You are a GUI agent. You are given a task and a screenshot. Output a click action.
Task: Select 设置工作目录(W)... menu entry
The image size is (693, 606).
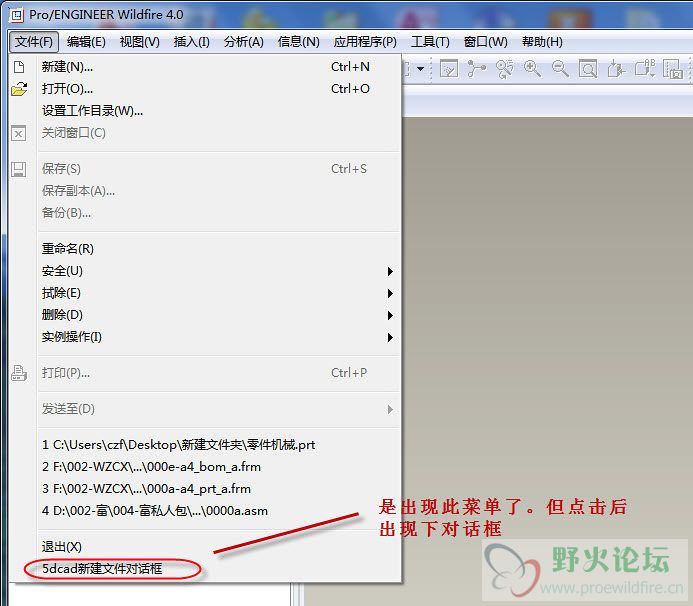206,111
